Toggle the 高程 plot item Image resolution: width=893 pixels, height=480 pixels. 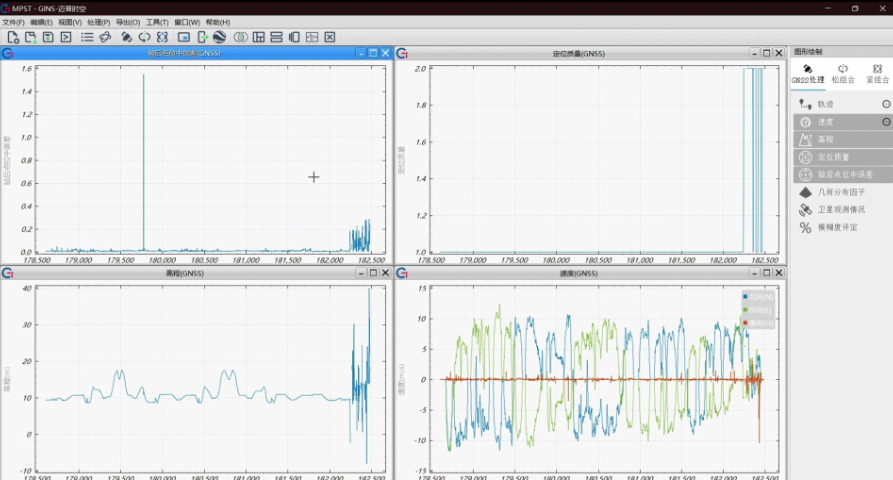point(826,139)
